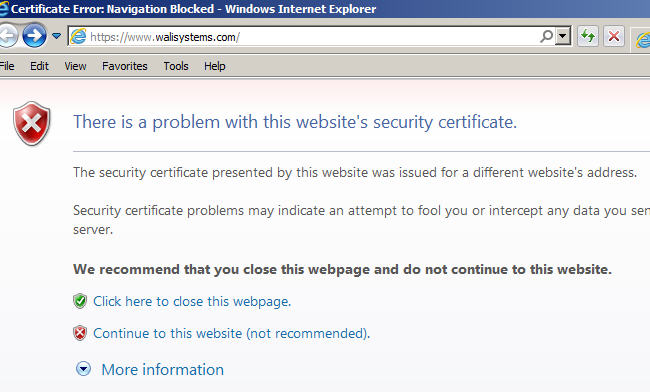Screen dimensions: 650x392
Task: Open the Edit menu
Action: [39, 66]
